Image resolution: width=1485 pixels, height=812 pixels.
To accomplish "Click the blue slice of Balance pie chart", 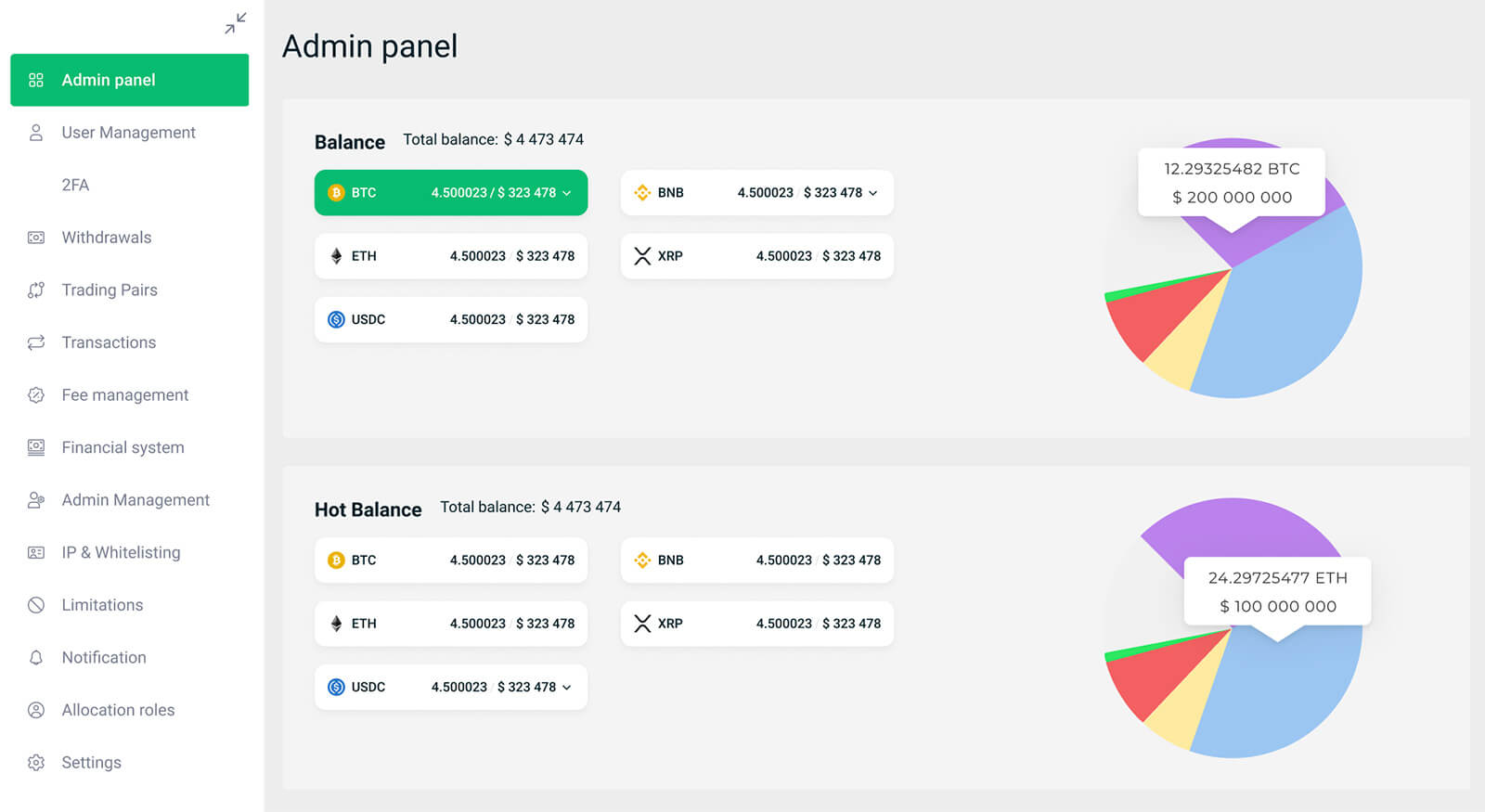I will 1290,306.
